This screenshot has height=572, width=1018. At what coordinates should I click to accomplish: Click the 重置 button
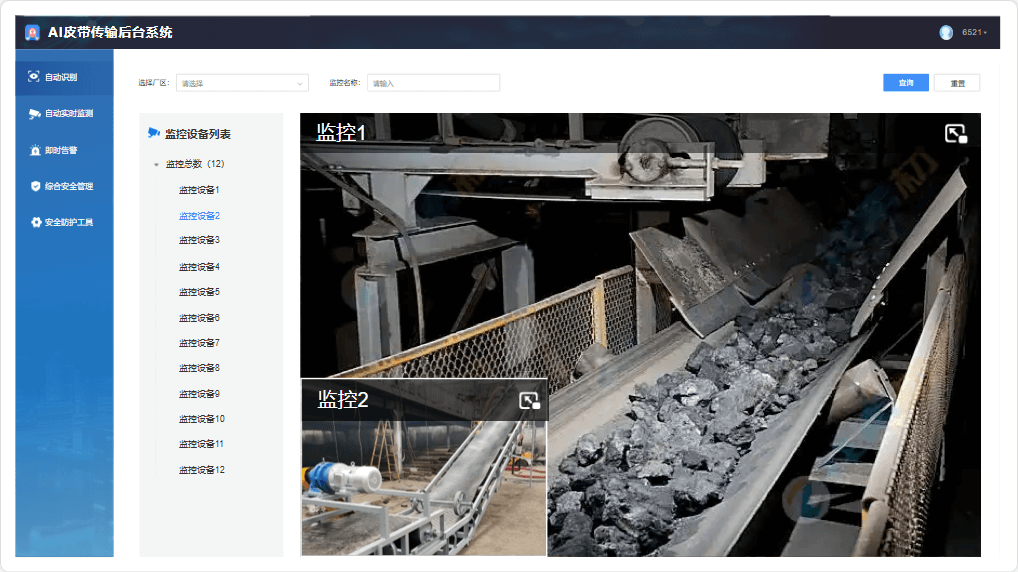[x=957, y=83]
